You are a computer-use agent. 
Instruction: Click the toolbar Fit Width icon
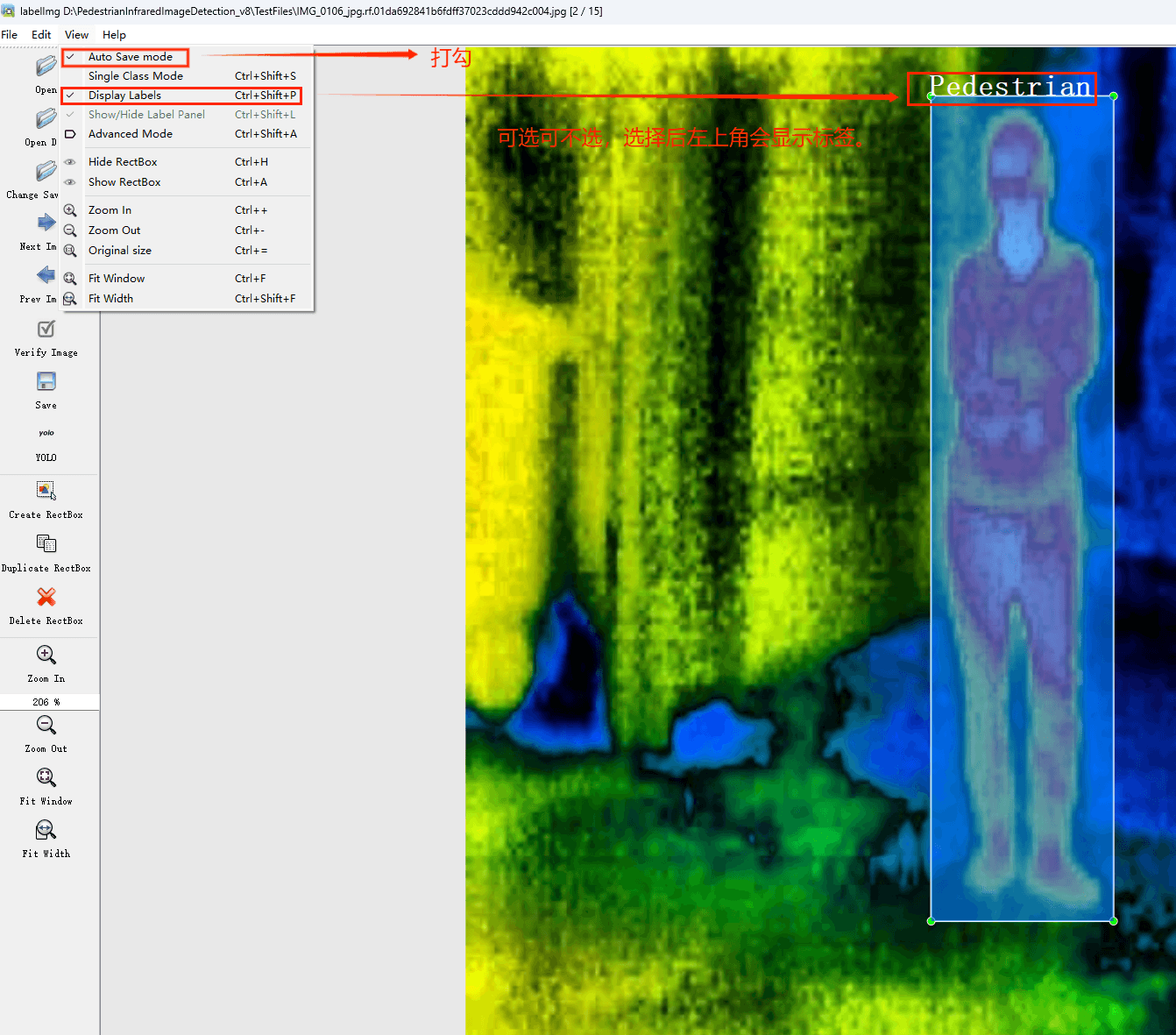[46, 830]
